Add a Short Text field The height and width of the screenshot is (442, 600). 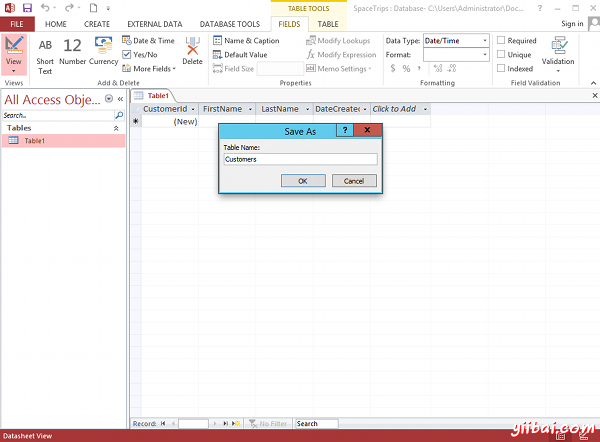coord(45,52)
